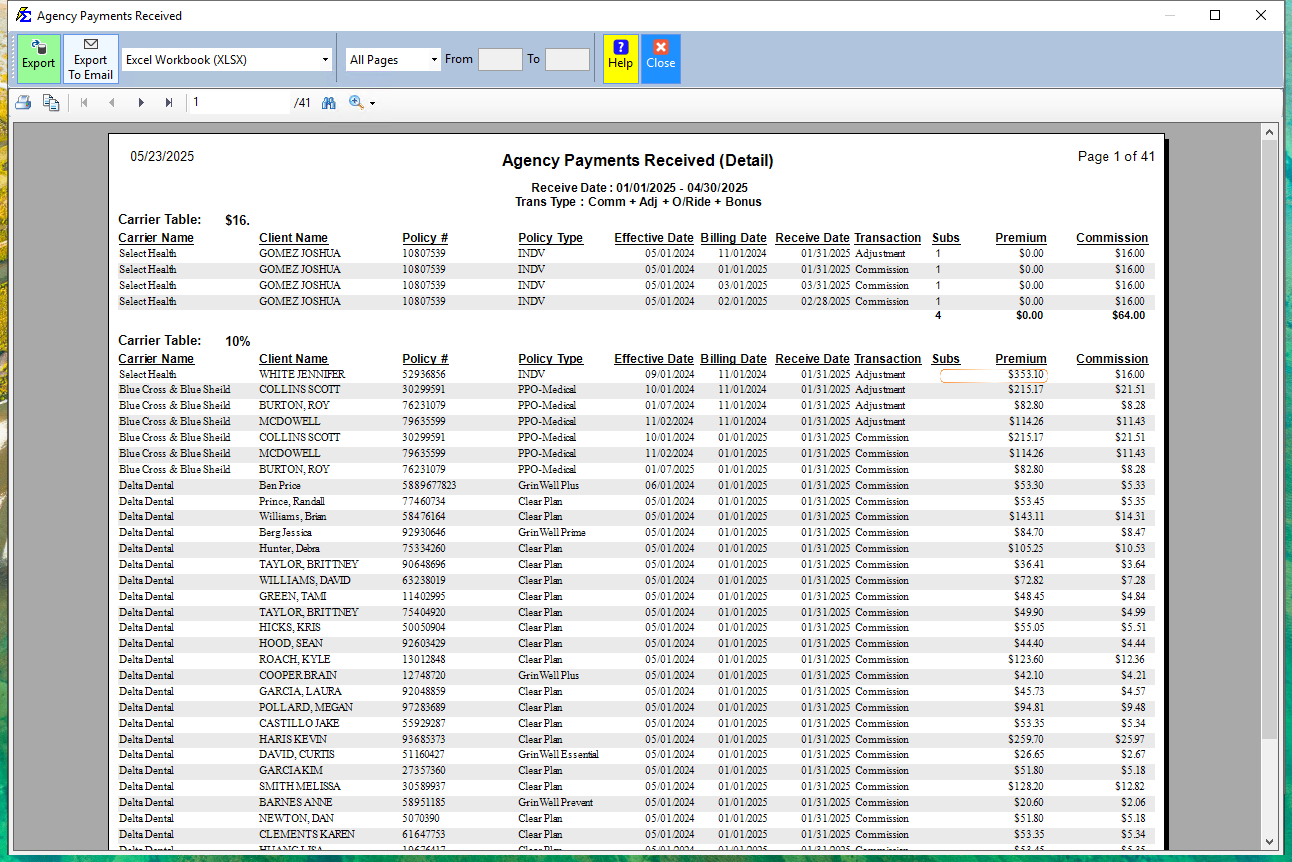The image size is (1292, 862).
Task: Maximize the Agency Payments Received window
Action: (x=1215, y=15)
